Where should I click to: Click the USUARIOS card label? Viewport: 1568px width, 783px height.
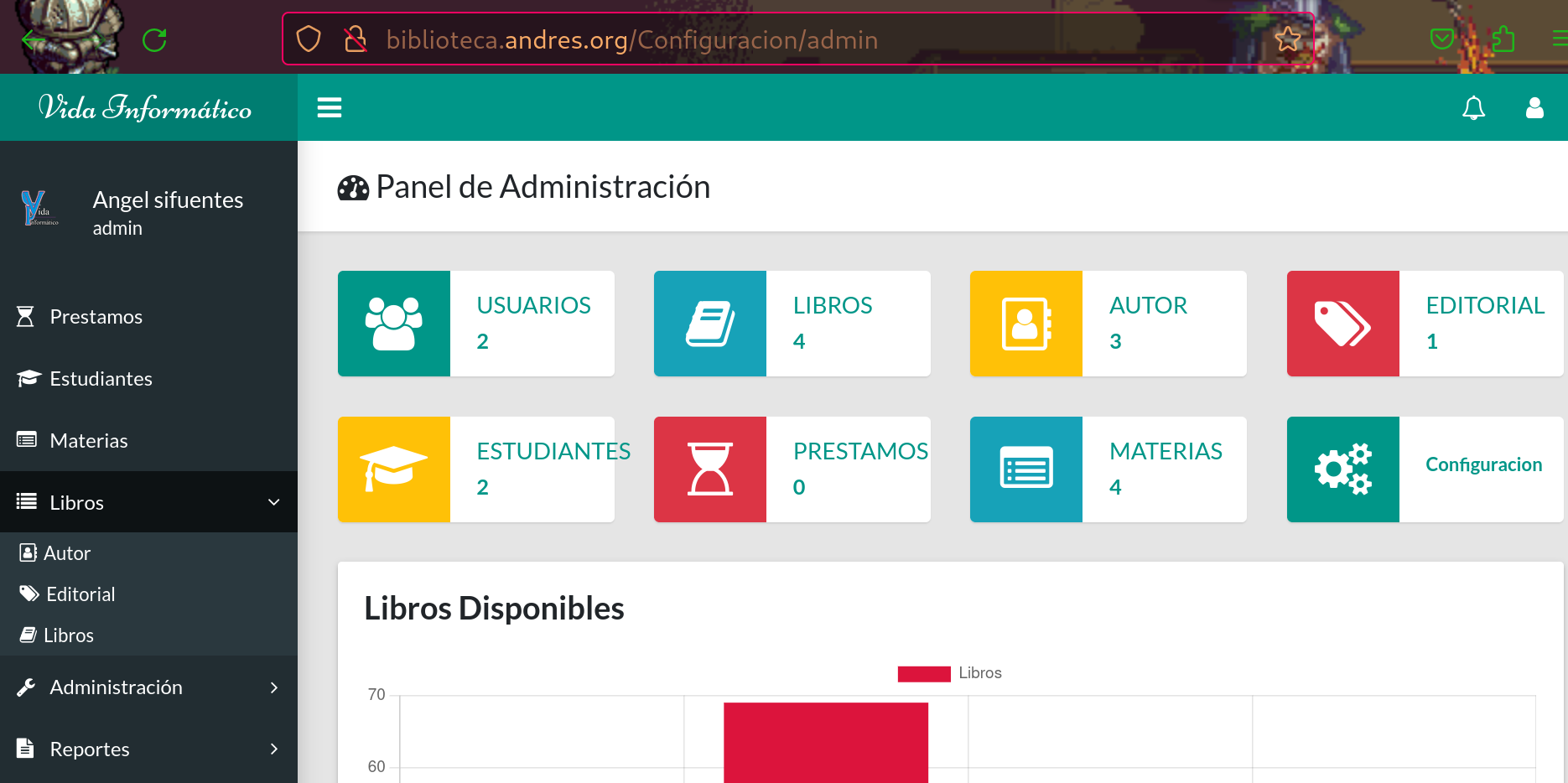point(534,305)
